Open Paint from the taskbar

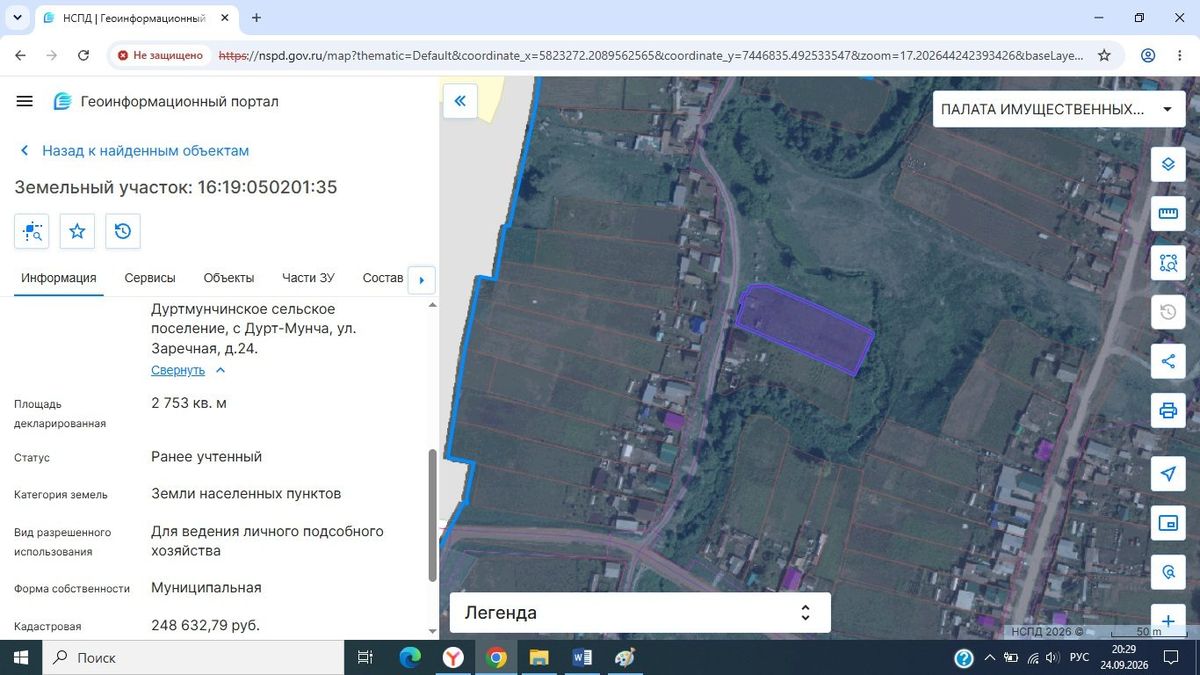[625, 657]
